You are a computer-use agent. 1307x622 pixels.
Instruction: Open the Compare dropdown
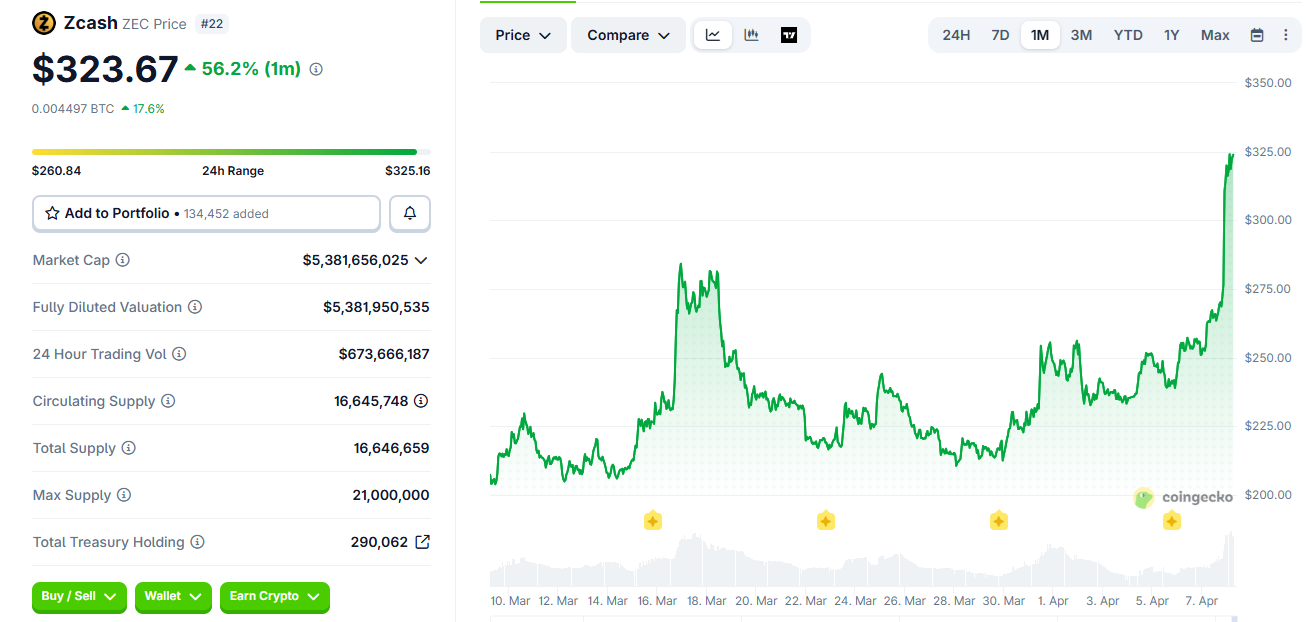628,35
